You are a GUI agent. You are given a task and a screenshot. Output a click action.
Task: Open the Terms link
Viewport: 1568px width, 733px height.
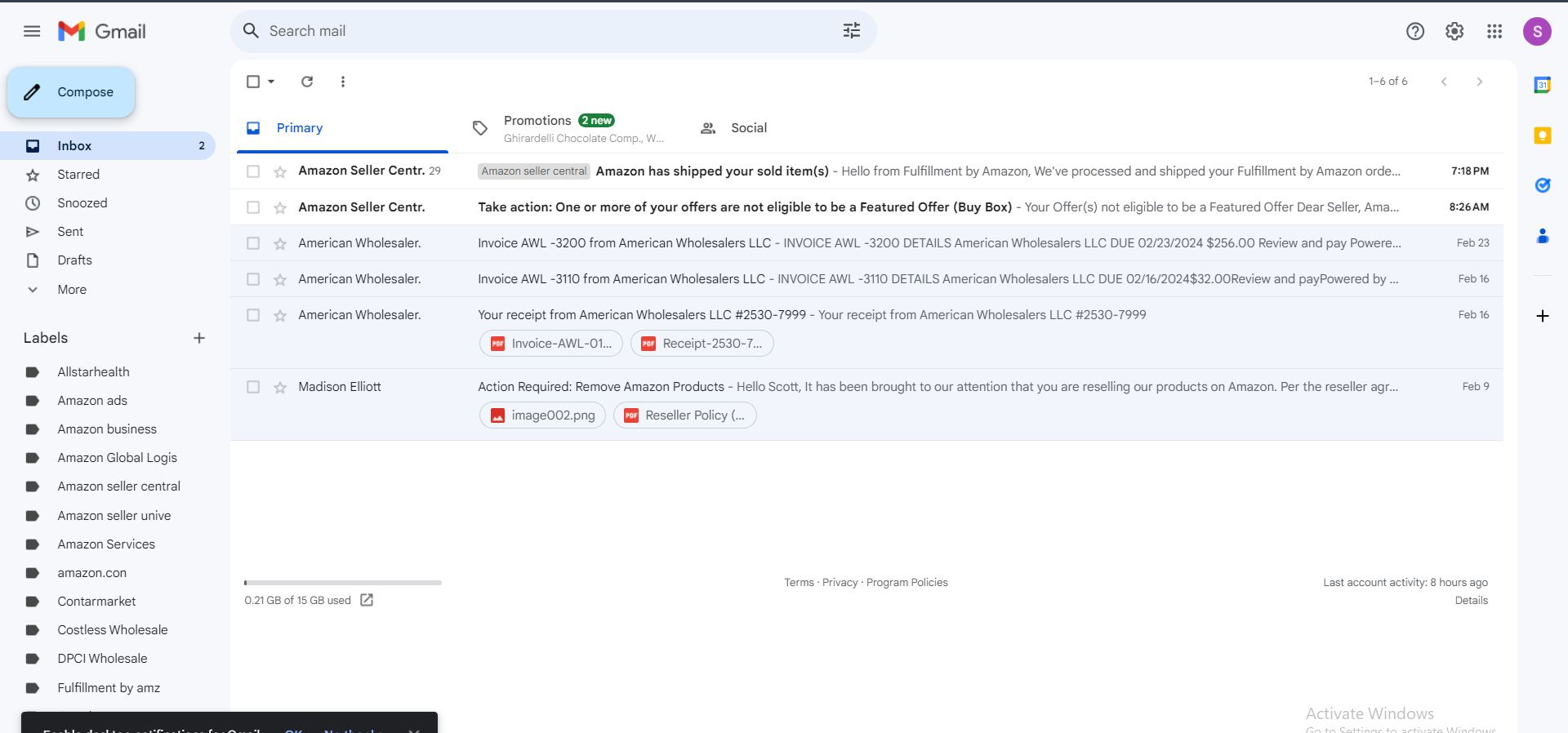coord(799,583)
